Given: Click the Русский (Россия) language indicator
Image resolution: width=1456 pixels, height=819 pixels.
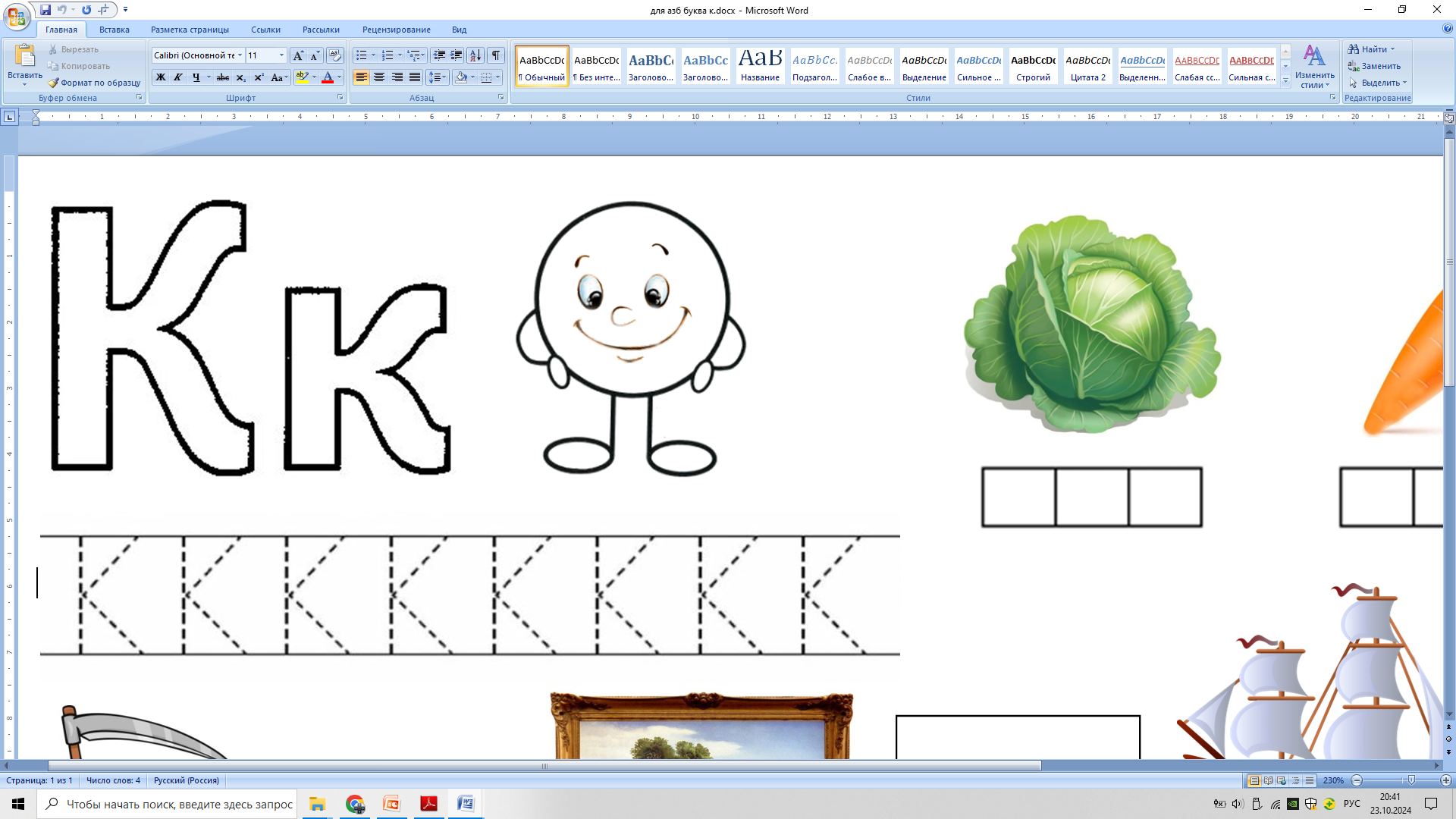Looking at the screenshot, I should [x=187, y=780].
